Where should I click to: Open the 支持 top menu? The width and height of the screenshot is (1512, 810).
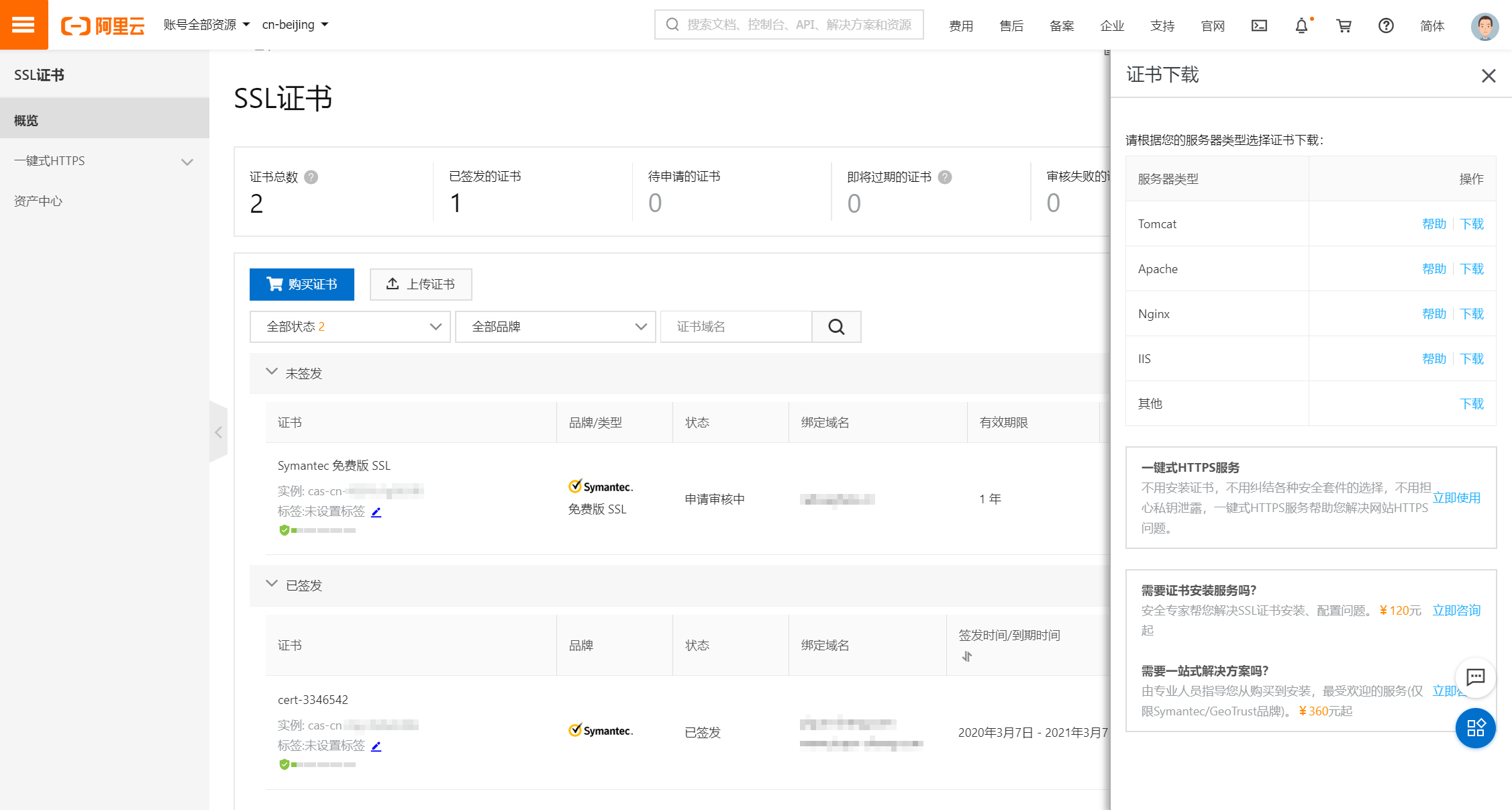pyautogui.click(x=1162, y=26)
